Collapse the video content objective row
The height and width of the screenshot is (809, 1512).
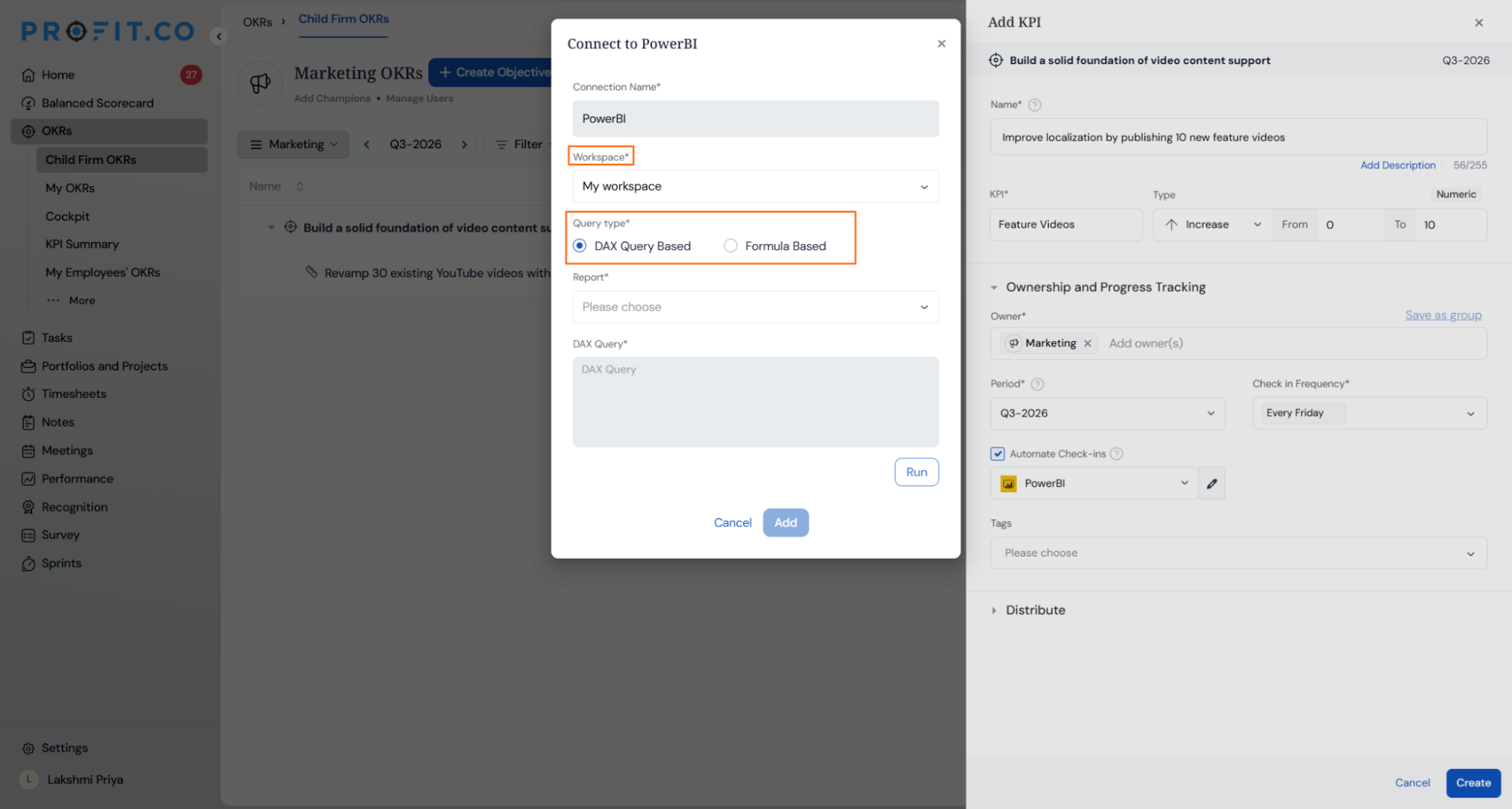point(272,228)
